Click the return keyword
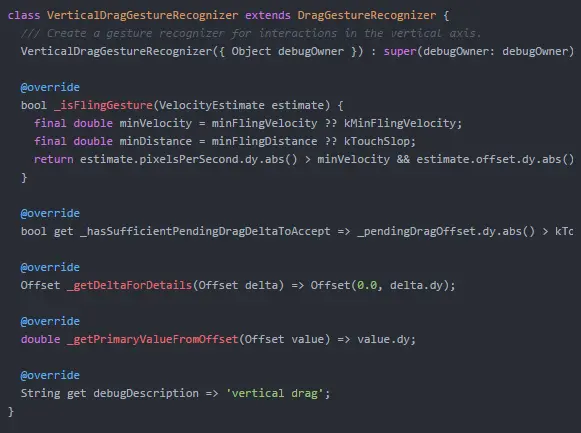The width and height of the screenshot is (581, 433). [53, 159]
